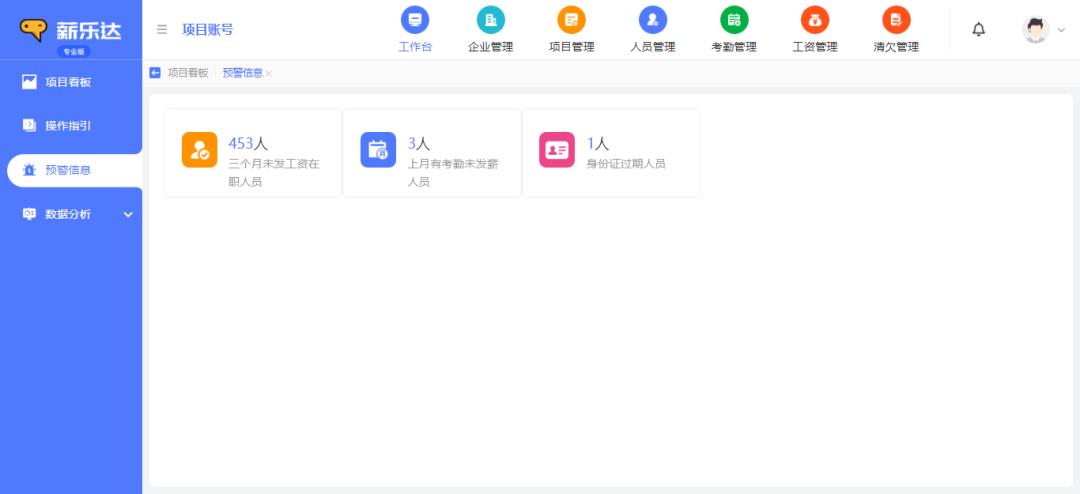Click orange unpaid-salary staff card icon
Screen dimensions: 1080x494
[199, 150]
